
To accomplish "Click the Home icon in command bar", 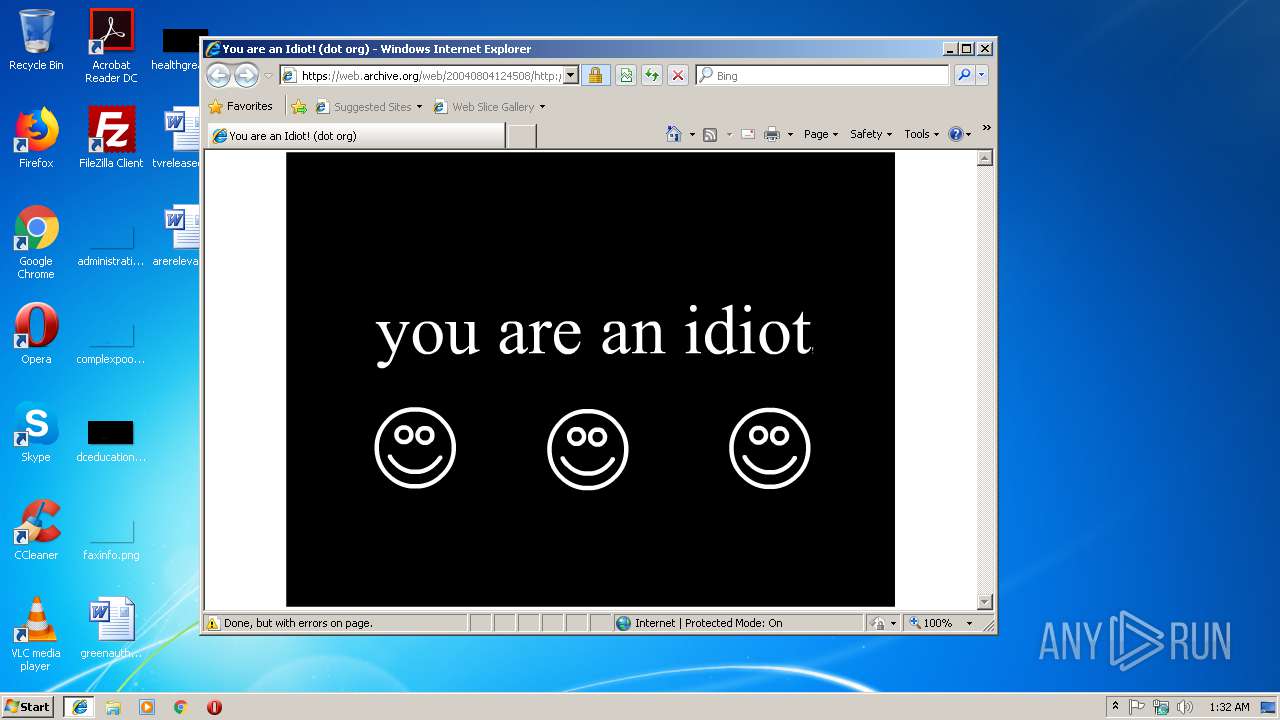I will click(x=673, y=134).
